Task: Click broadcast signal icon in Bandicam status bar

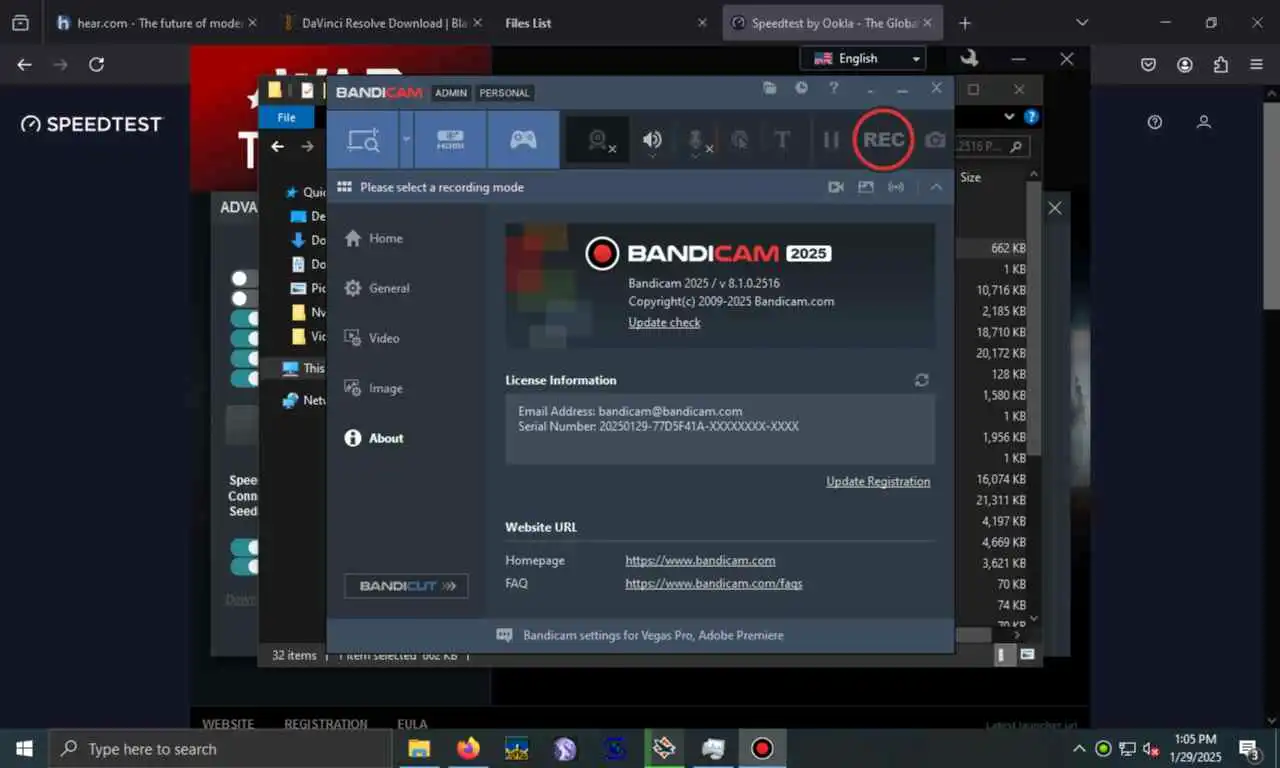Action: tap(896, 187)
